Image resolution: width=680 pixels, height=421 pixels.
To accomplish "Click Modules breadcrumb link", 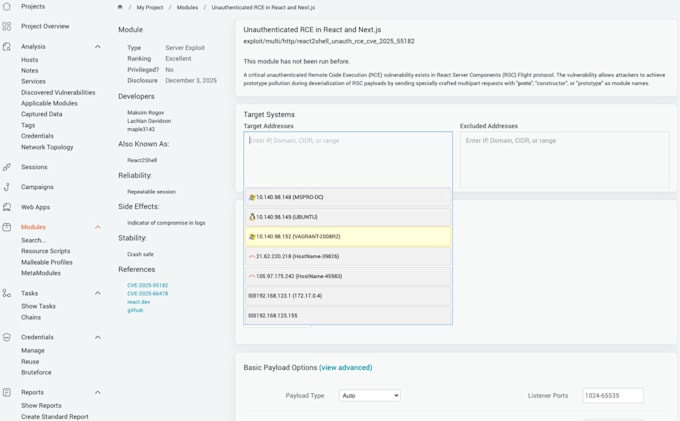I will [x=187, y=7].
